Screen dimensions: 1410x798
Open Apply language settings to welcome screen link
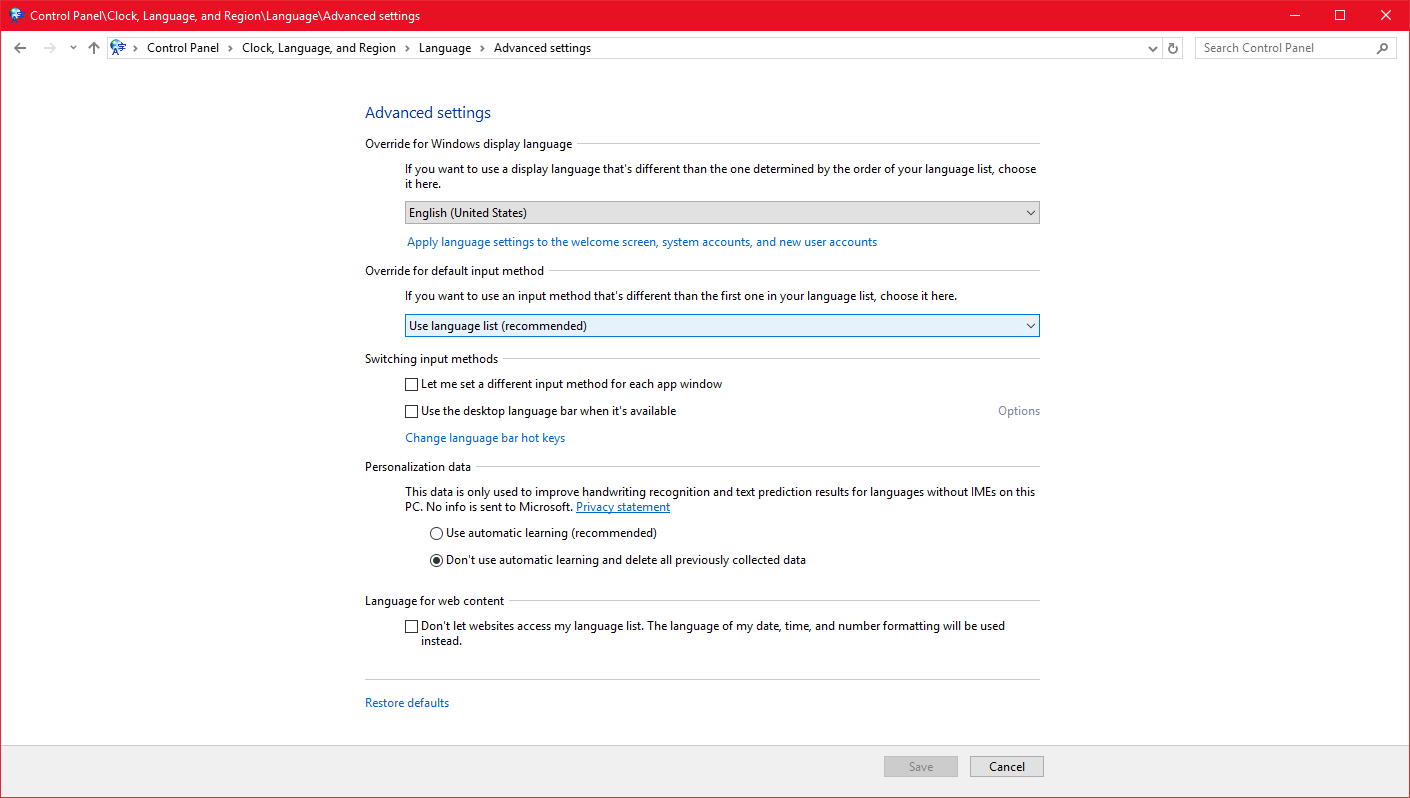(642, 242)
